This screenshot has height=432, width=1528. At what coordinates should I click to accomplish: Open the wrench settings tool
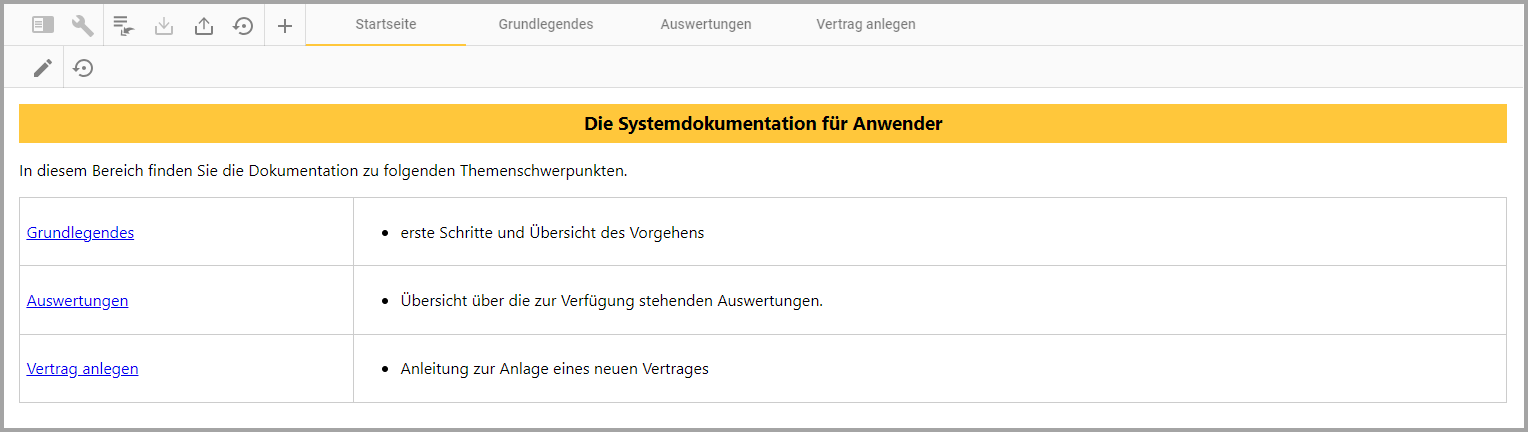coord(83,25)
